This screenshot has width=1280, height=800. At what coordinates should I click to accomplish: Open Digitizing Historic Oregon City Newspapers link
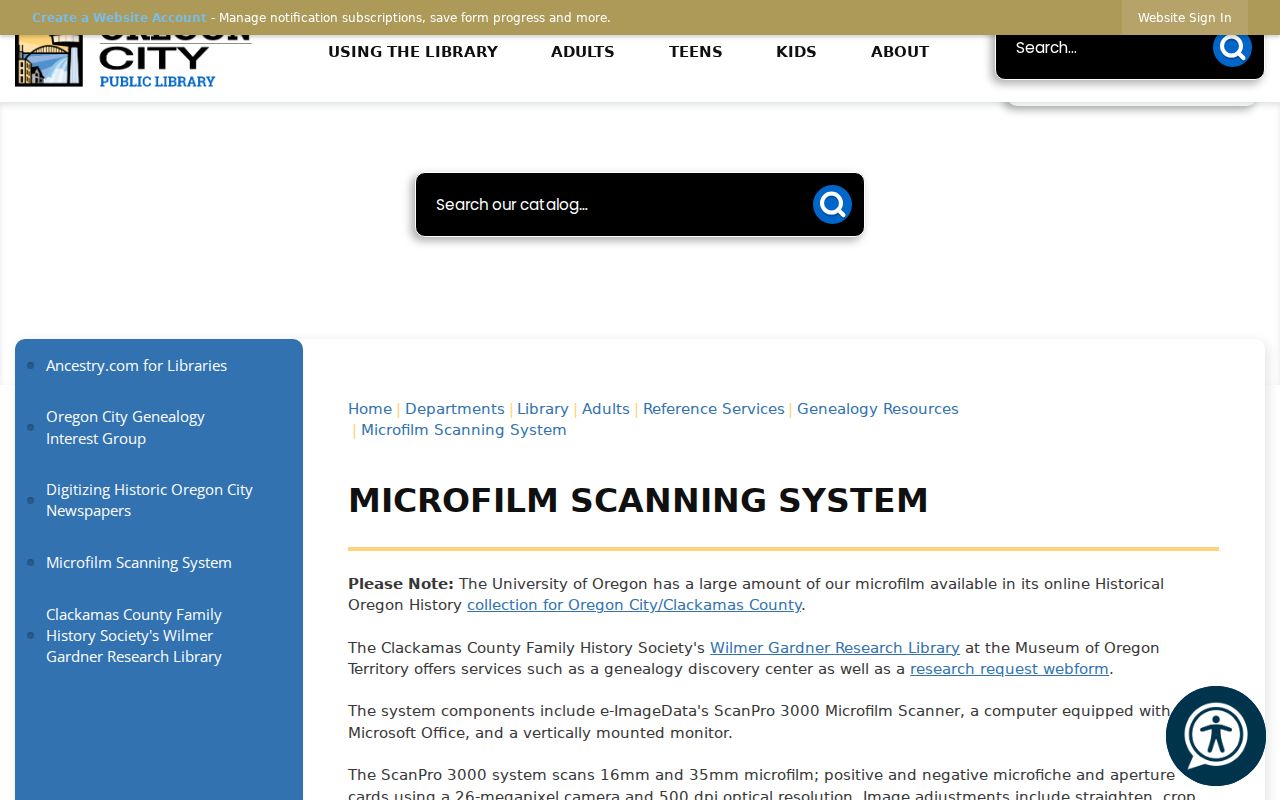(149, 500)
